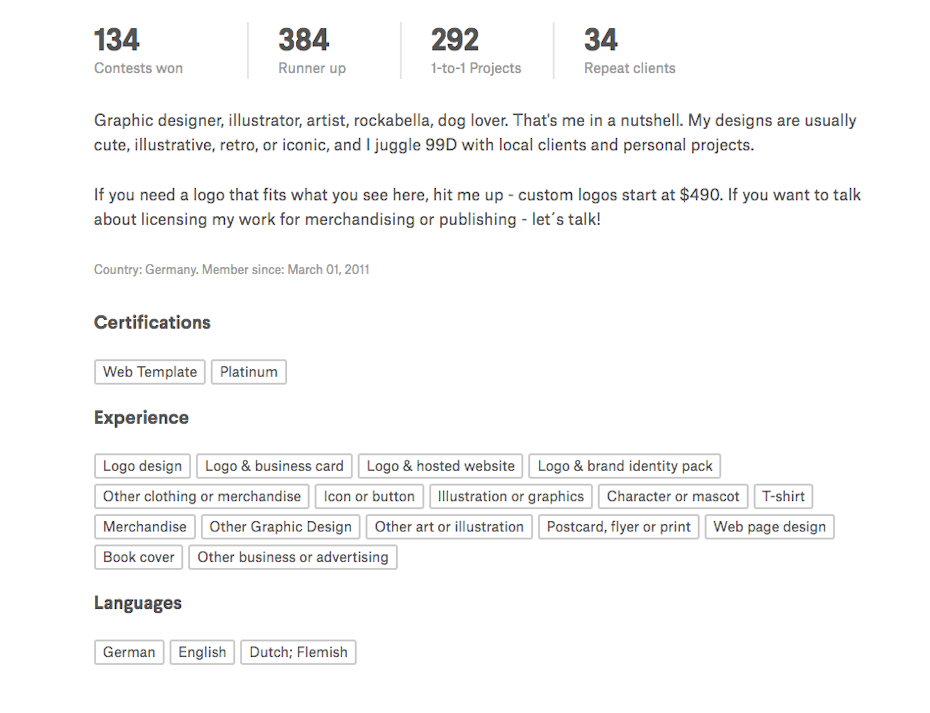Choose Logo & brand identity pack tag

point(625,466)
